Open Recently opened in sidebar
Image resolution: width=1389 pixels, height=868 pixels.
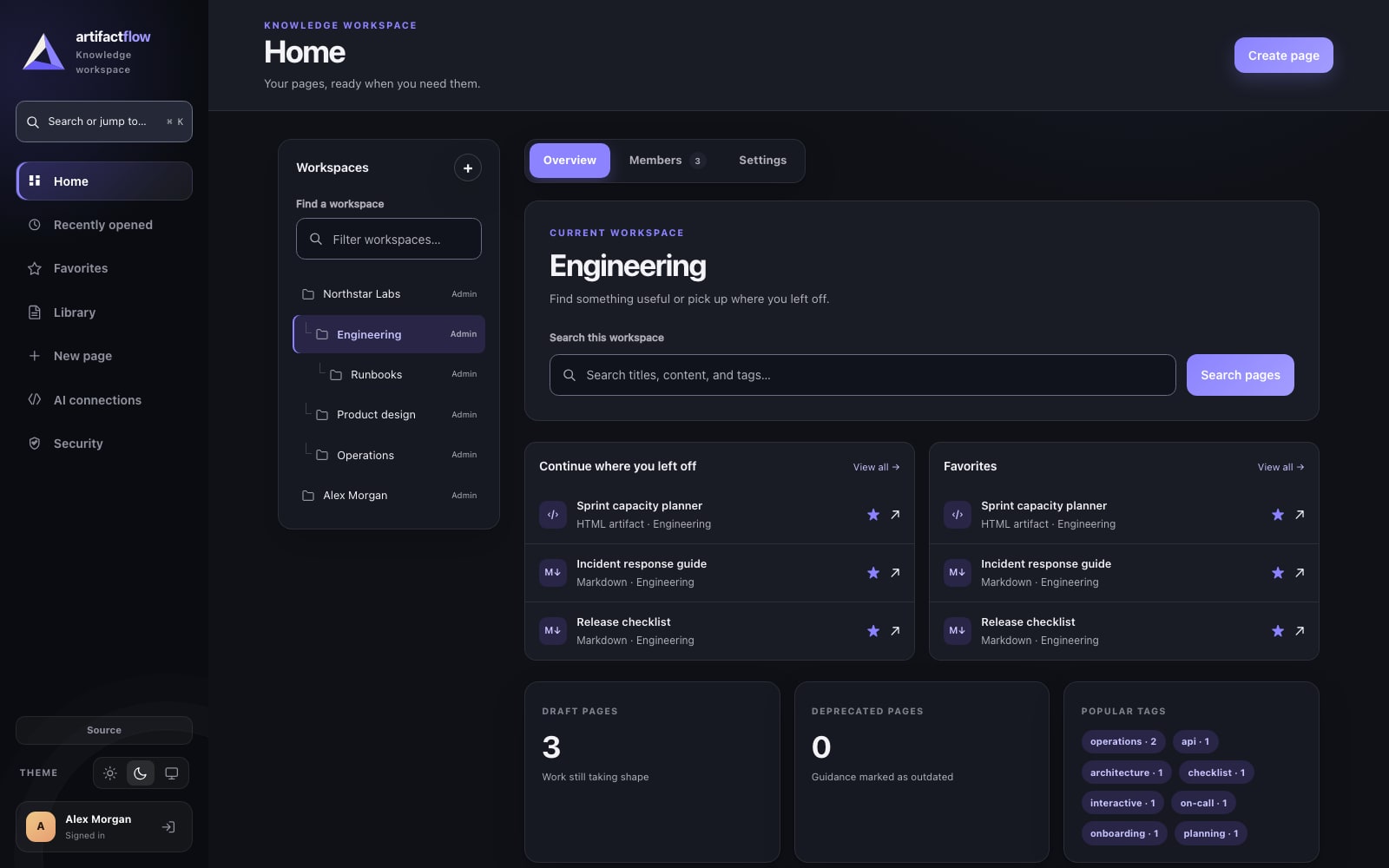[x=104, y=225]
